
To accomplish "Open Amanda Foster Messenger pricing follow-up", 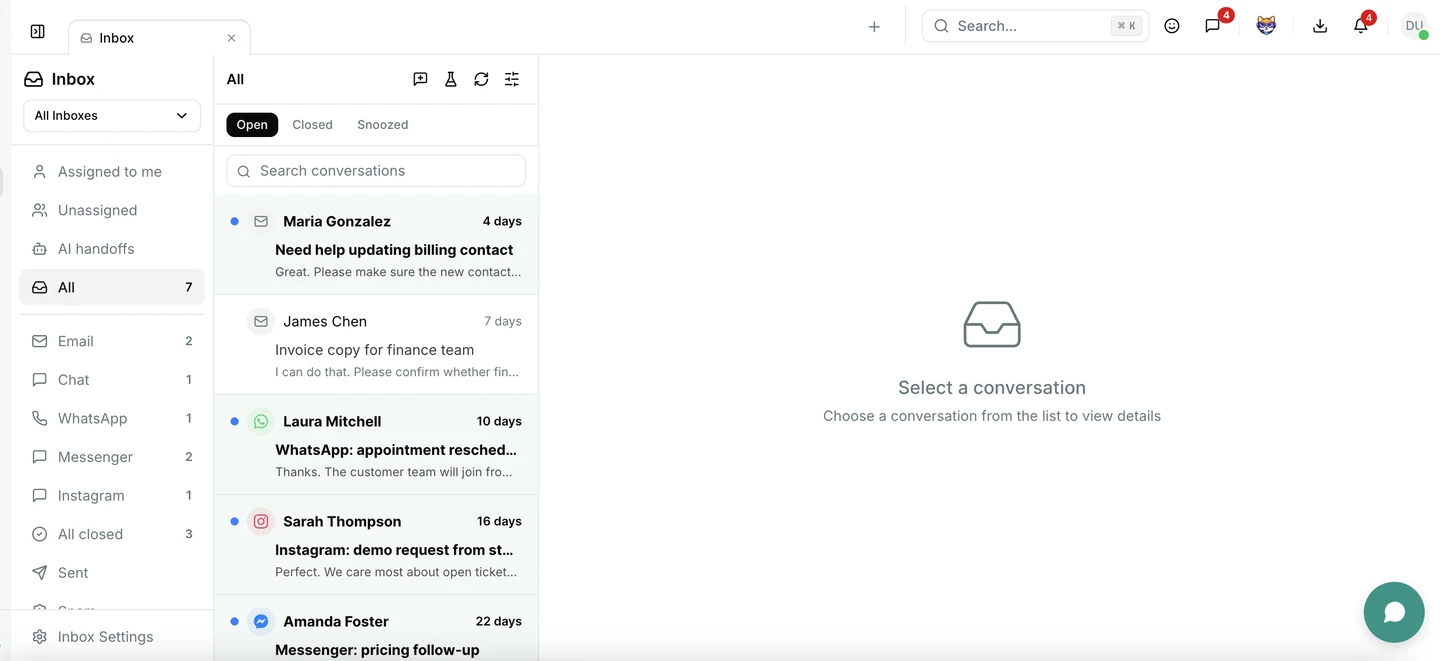I will (x=376, y=628).
